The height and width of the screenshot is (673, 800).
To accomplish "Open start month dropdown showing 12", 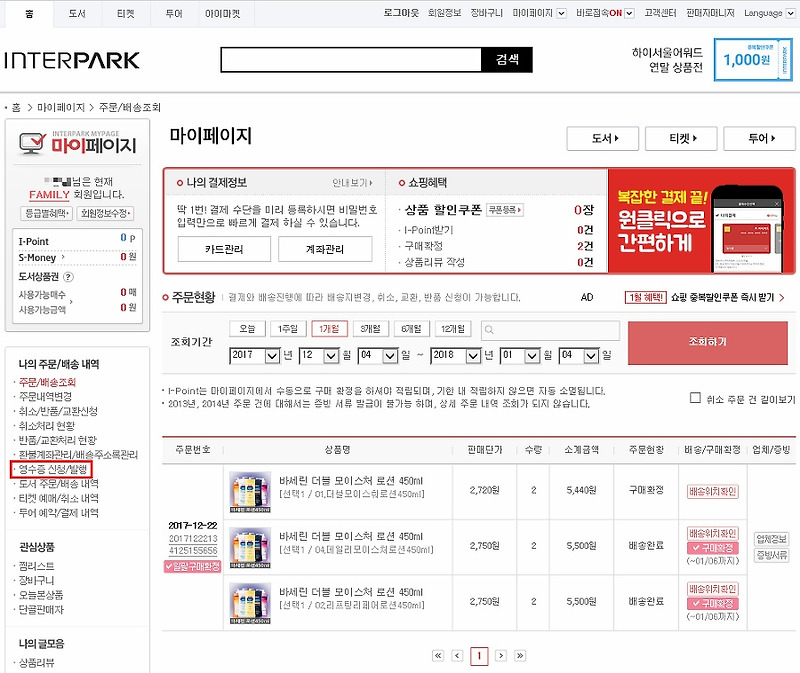I will point(319,355).
